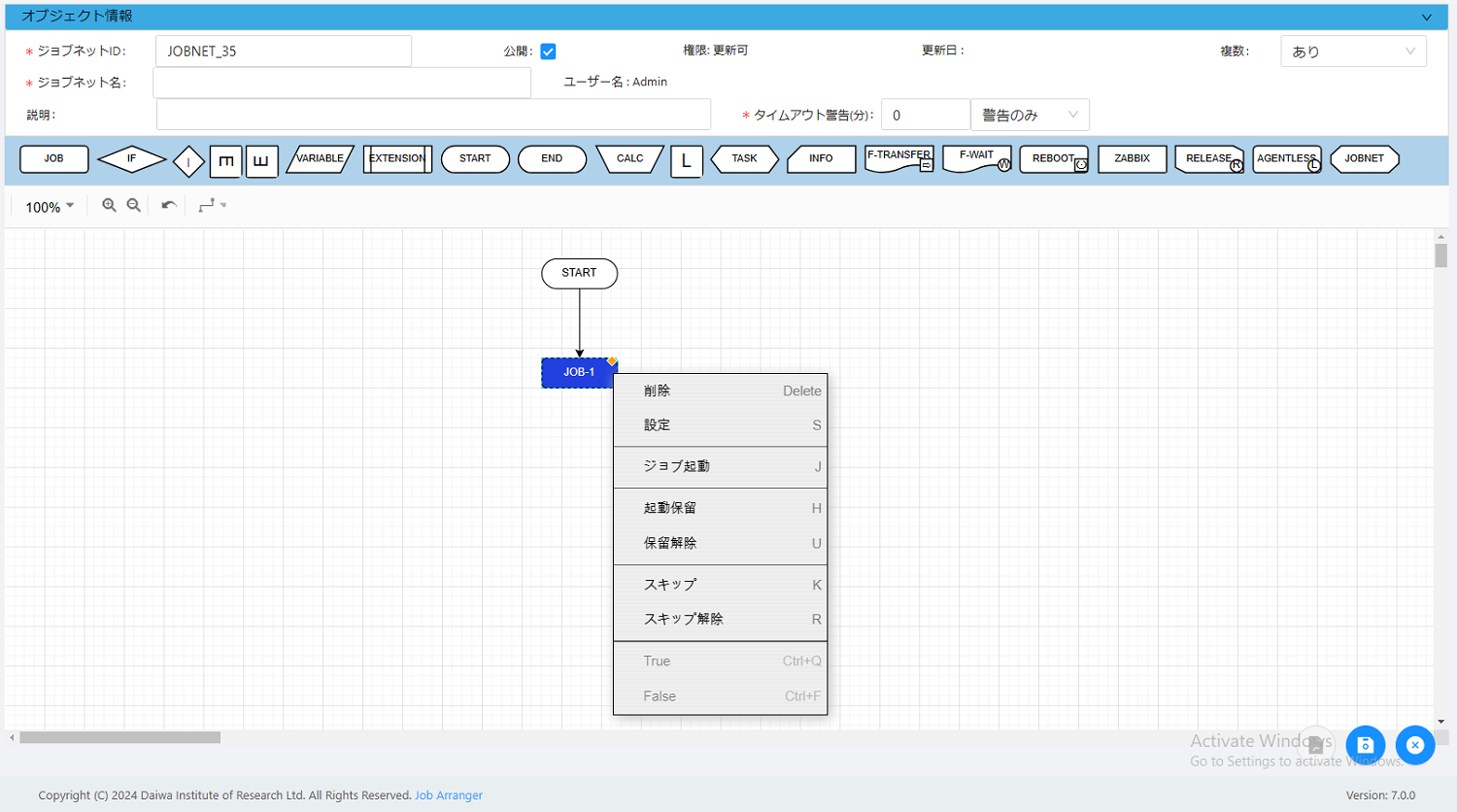The height and width of the screenshot is (812, 1457).
Task: Select the JOB icon from the toolbar
Action: (x=53, y=158)
